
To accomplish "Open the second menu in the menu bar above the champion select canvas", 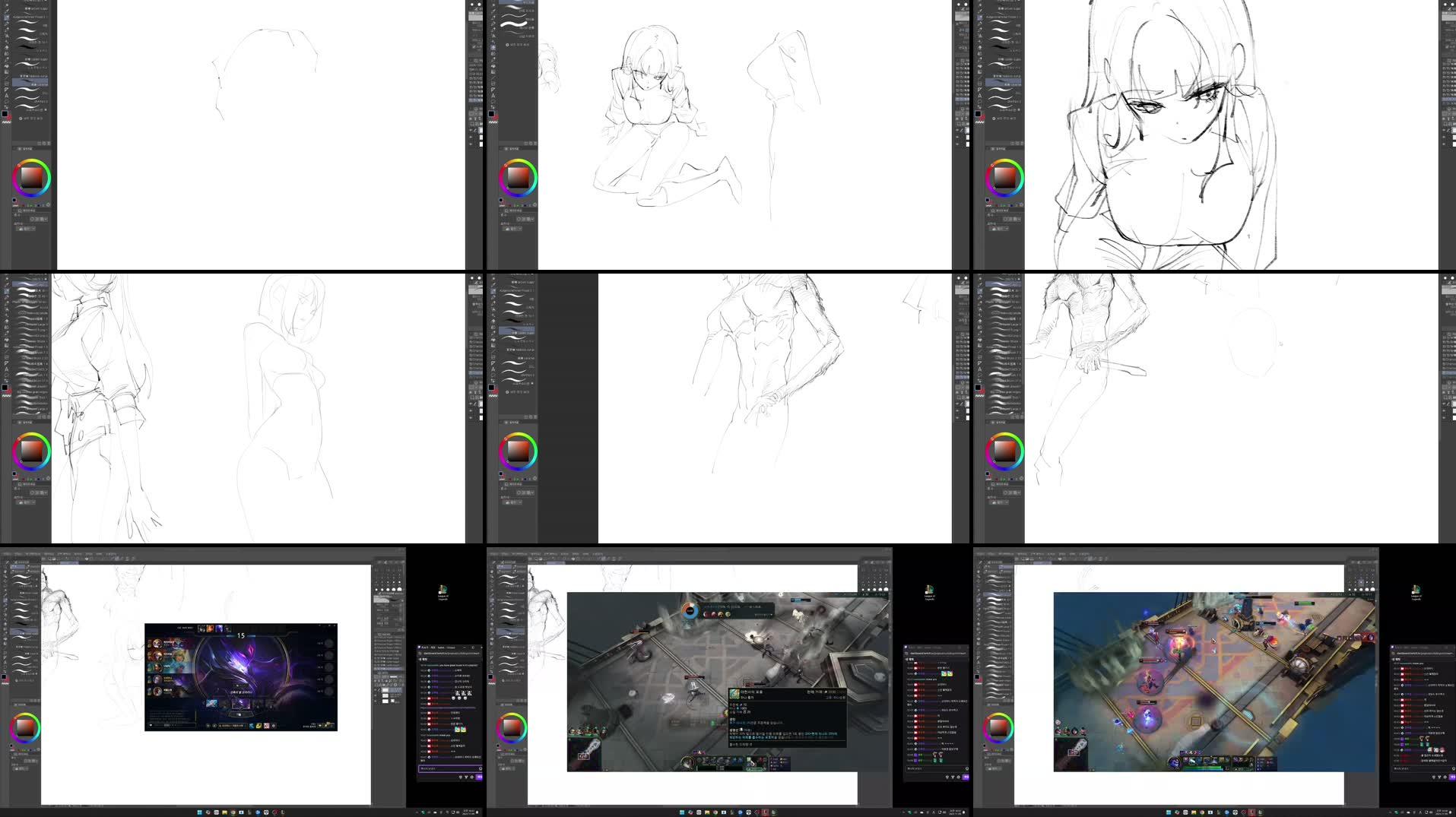I will (19, 554).
